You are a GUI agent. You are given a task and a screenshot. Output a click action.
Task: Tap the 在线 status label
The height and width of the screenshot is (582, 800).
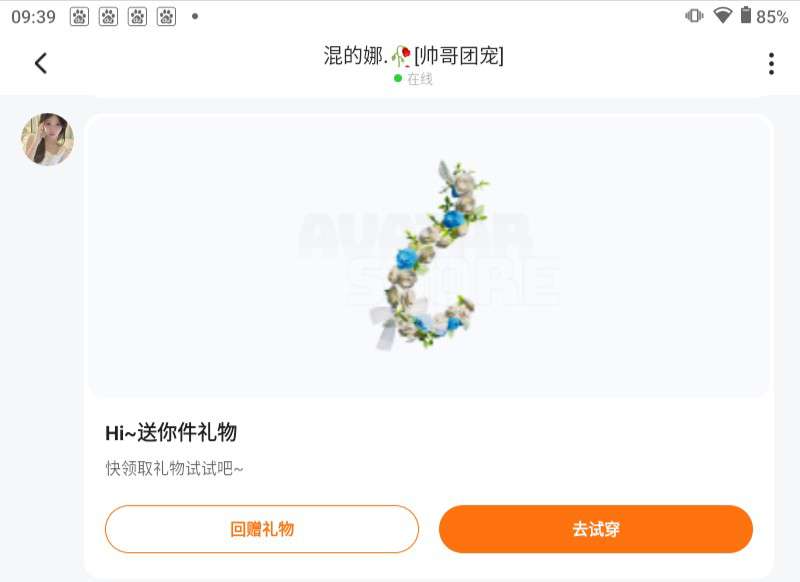(x=420, y=79)
